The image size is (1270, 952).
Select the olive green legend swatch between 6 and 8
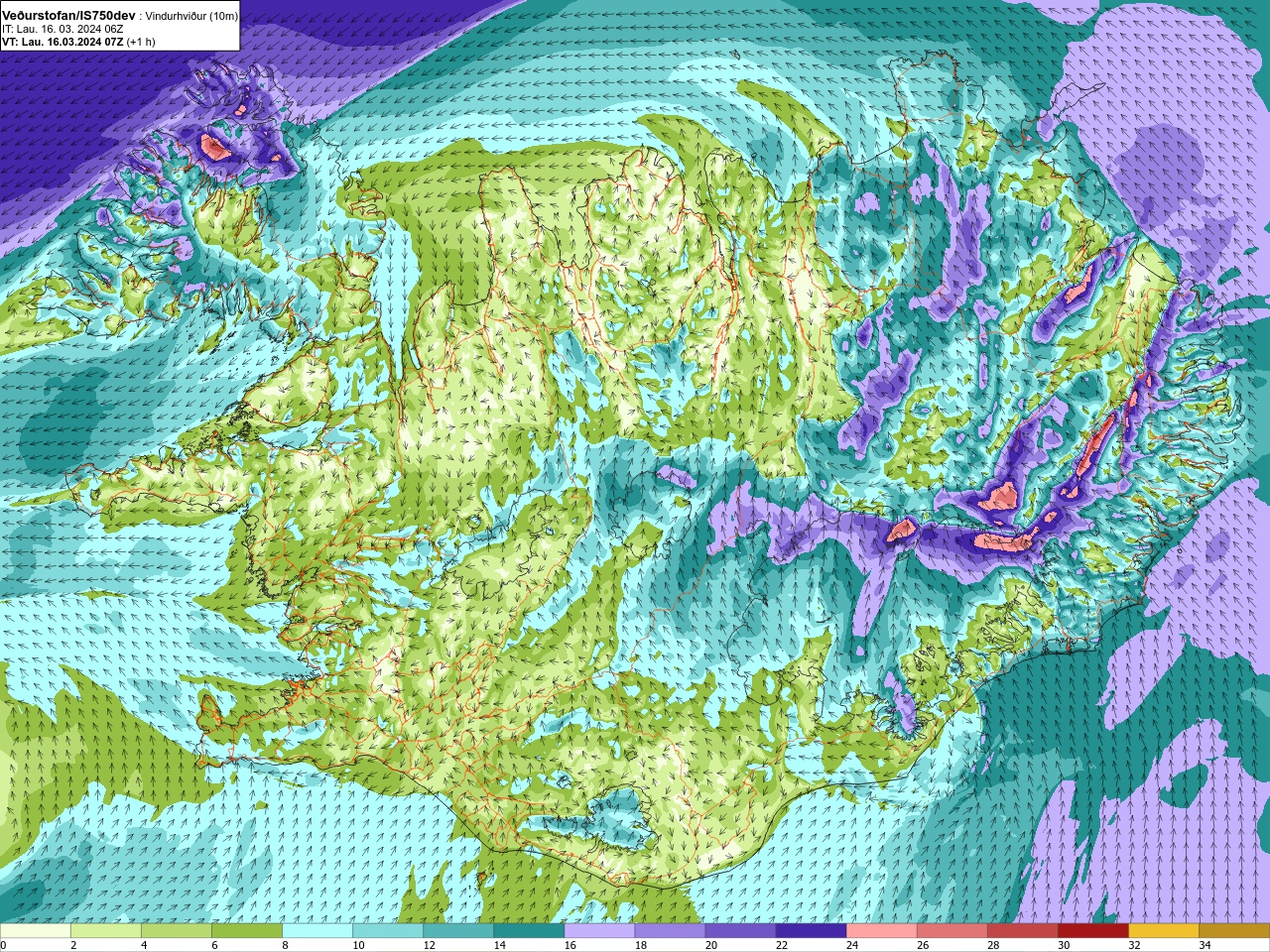(247, 931)
